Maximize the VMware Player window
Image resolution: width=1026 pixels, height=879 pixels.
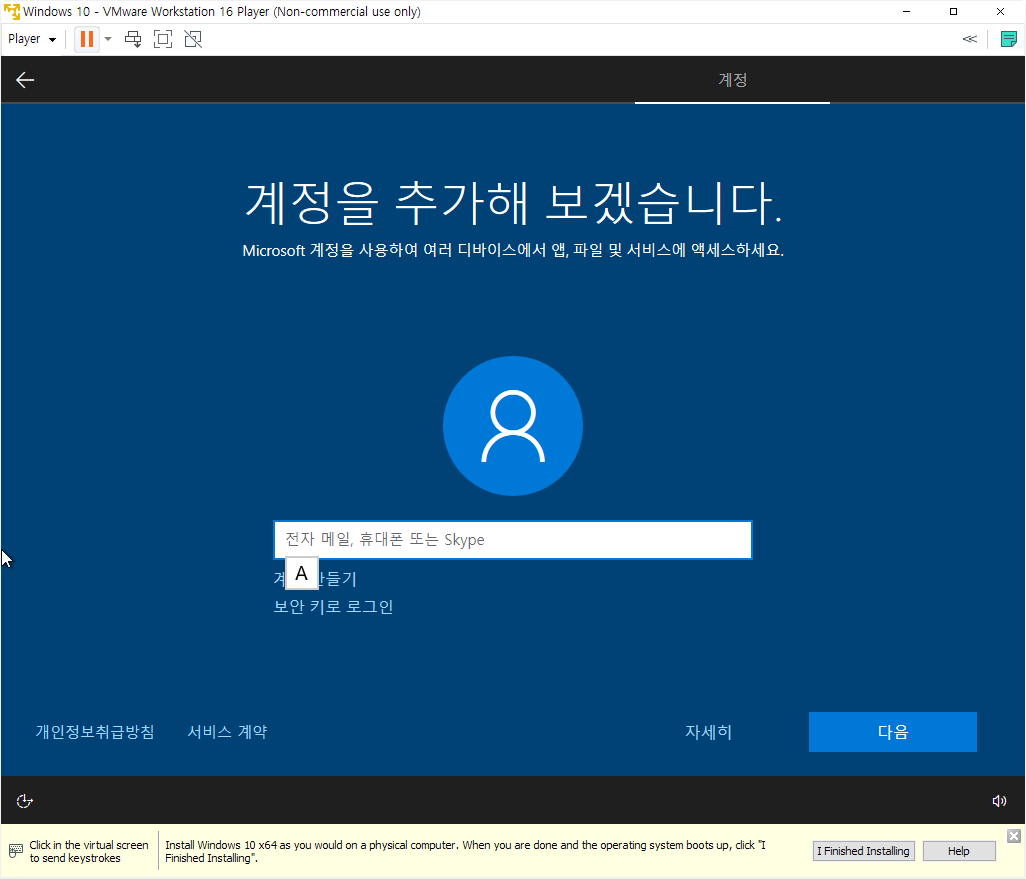[953, 12]
